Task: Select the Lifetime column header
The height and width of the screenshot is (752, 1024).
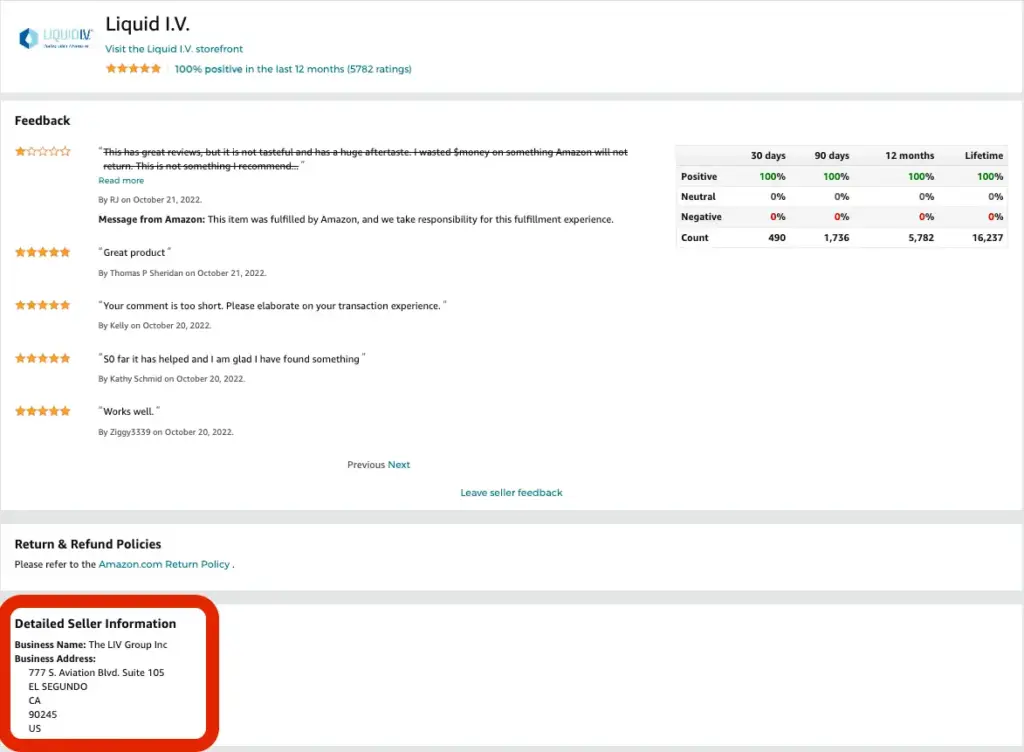Action: [x=984, y=155]
